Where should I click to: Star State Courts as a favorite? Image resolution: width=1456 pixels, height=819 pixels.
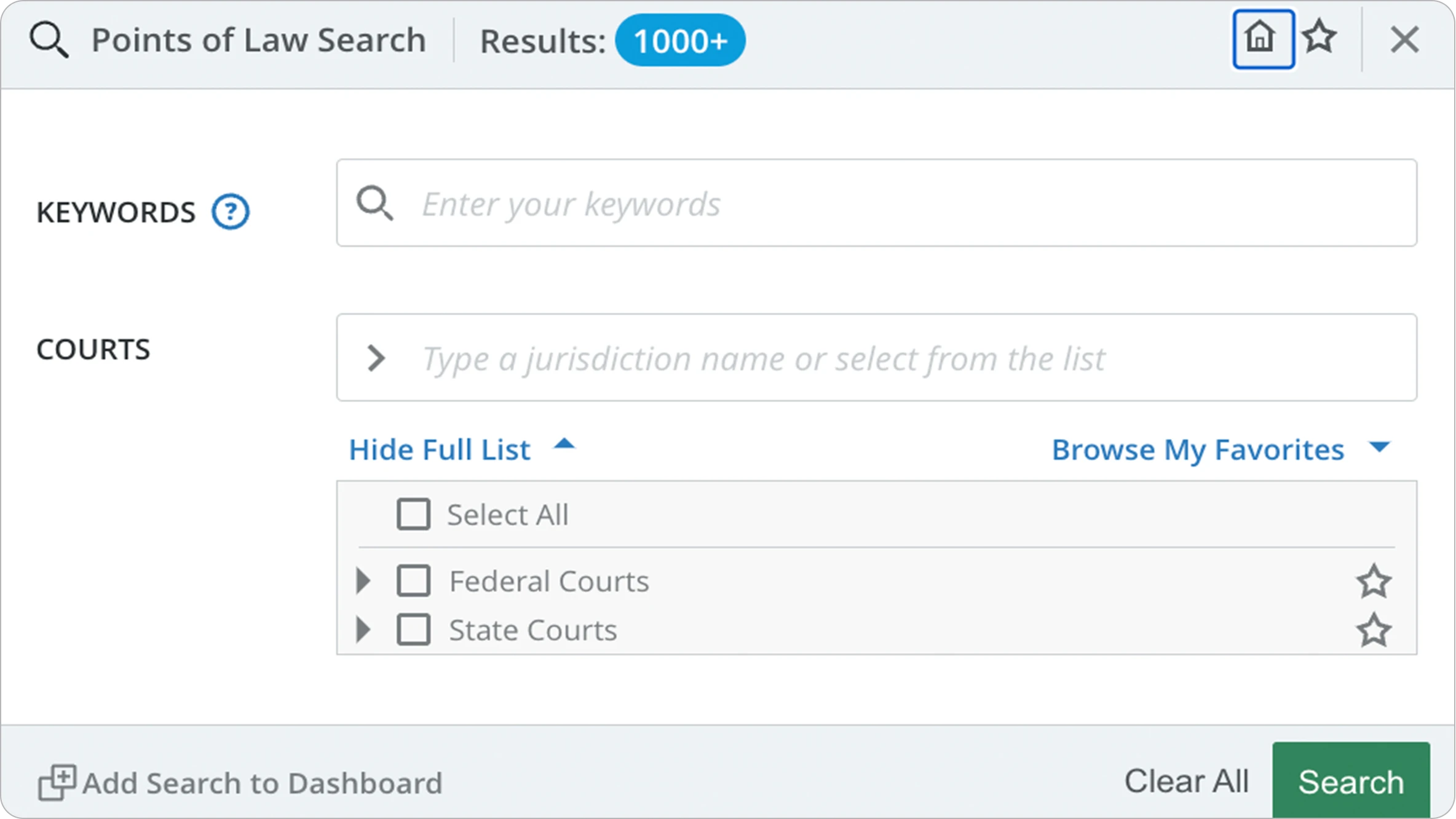[x=1373, y=630]
